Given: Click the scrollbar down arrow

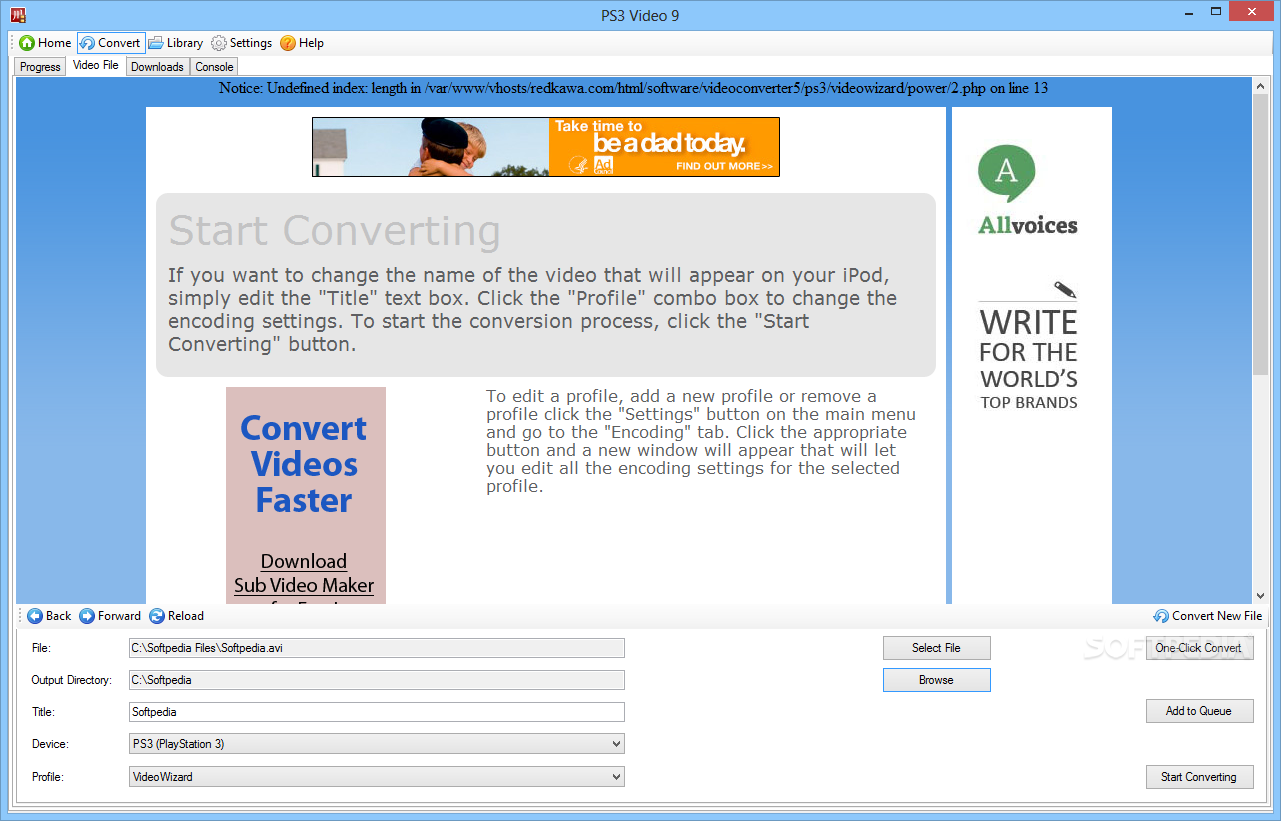Looking at the screenshot, I should [x=1259, y=595].
